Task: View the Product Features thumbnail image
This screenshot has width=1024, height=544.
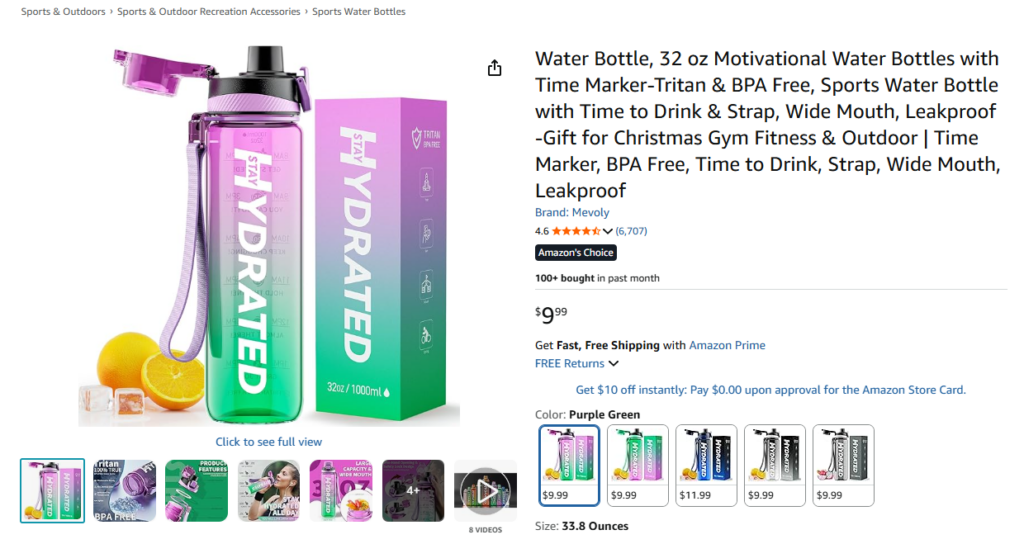Action: (x=197, y=490)
